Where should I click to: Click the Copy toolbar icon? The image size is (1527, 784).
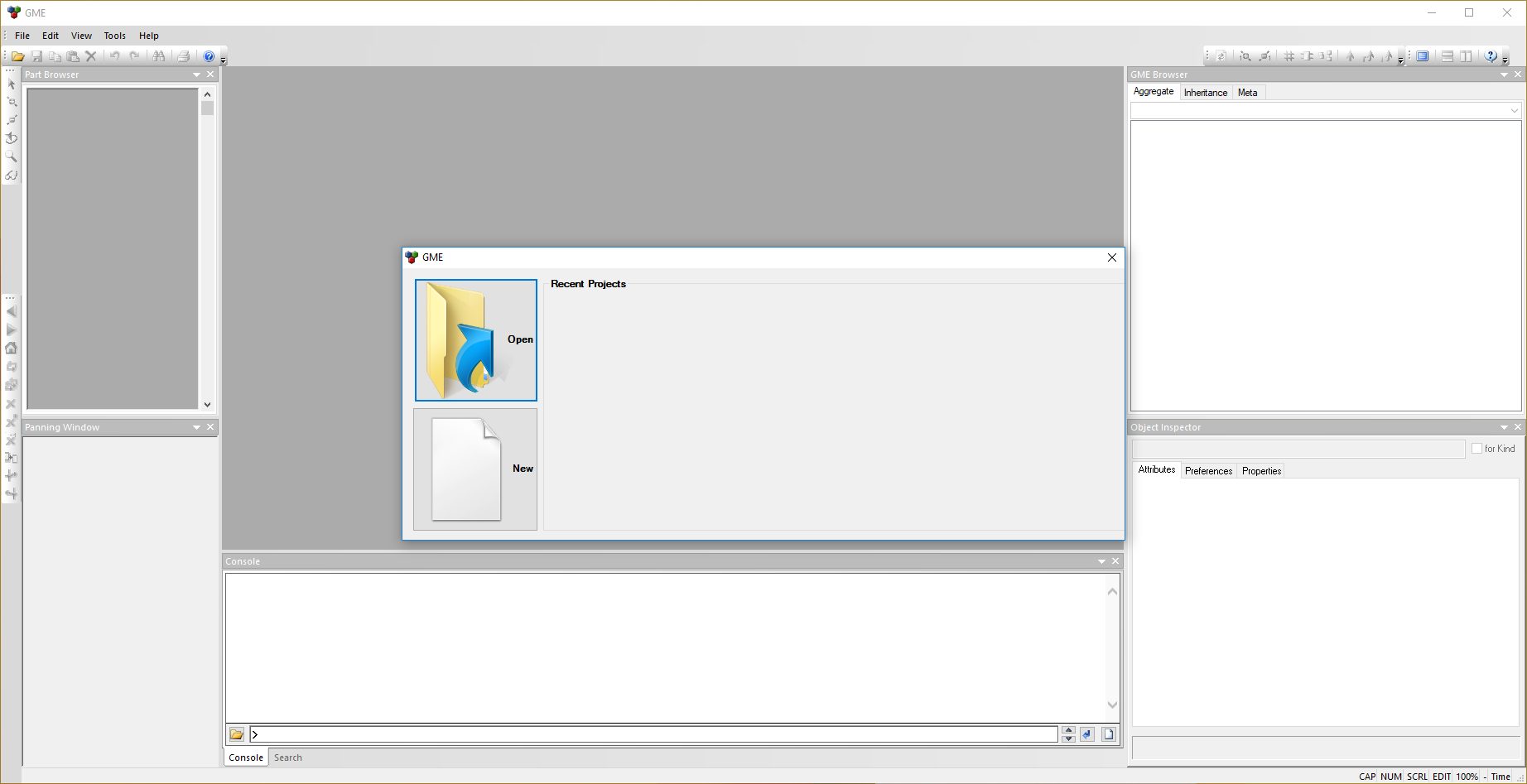click(x=55, y=56)
